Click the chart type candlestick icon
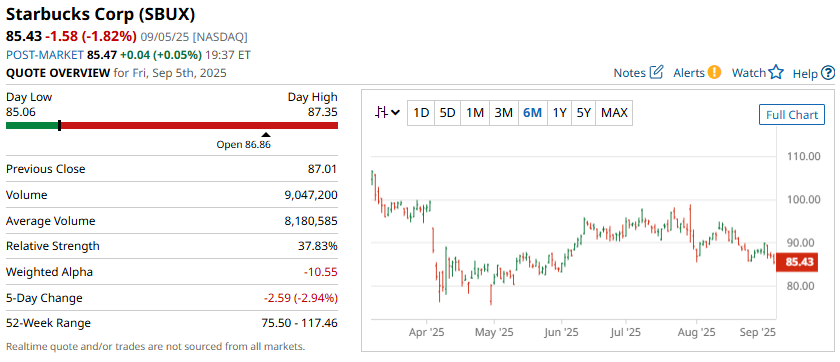 [381, 112]
